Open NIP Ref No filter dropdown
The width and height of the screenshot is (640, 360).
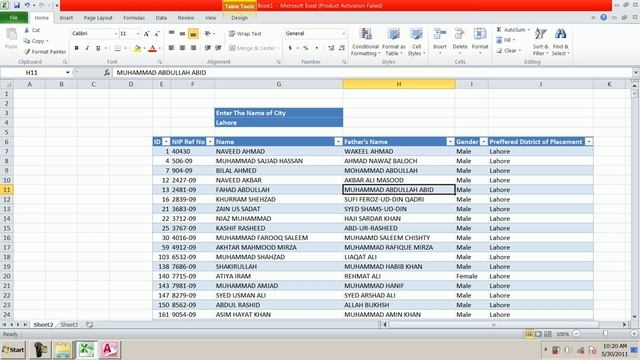coord(210,142)
